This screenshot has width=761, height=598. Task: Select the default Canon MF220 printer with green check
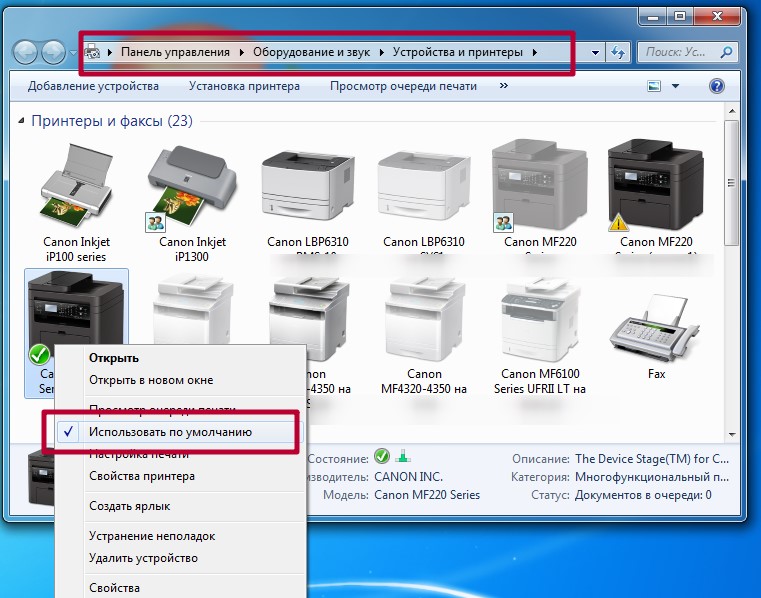click(75, 311)
